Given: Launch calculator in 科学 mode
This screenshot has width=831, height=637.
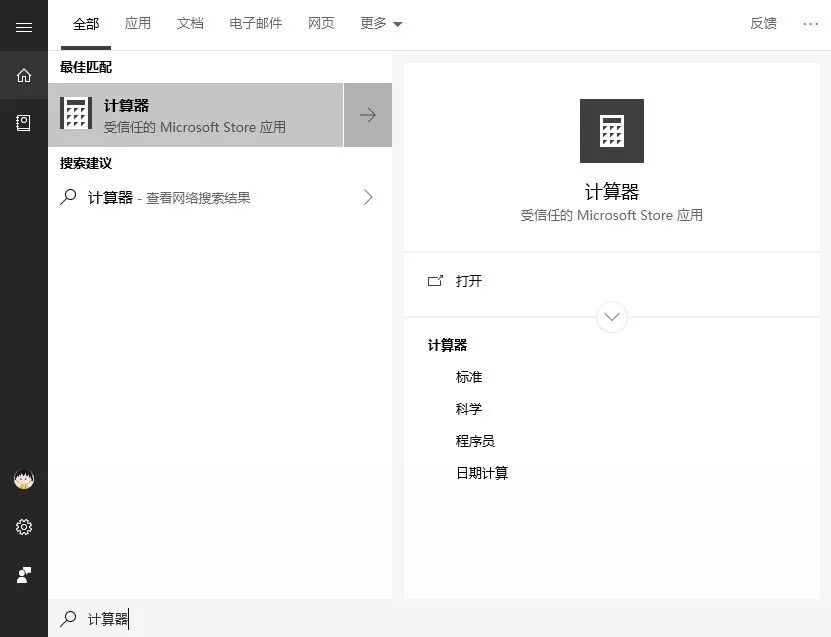Looking at the screenshot, I should [x=468, y=409].
